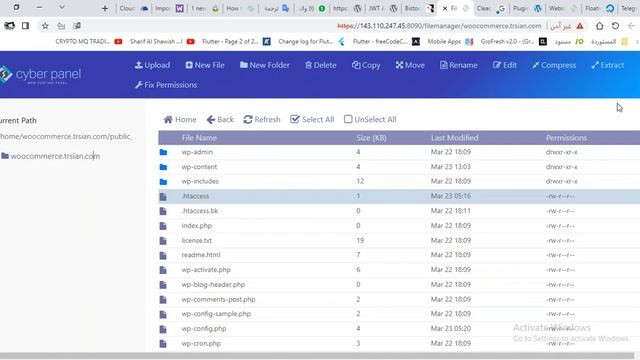Click the Copy toolbar button

tap(366, 65)
